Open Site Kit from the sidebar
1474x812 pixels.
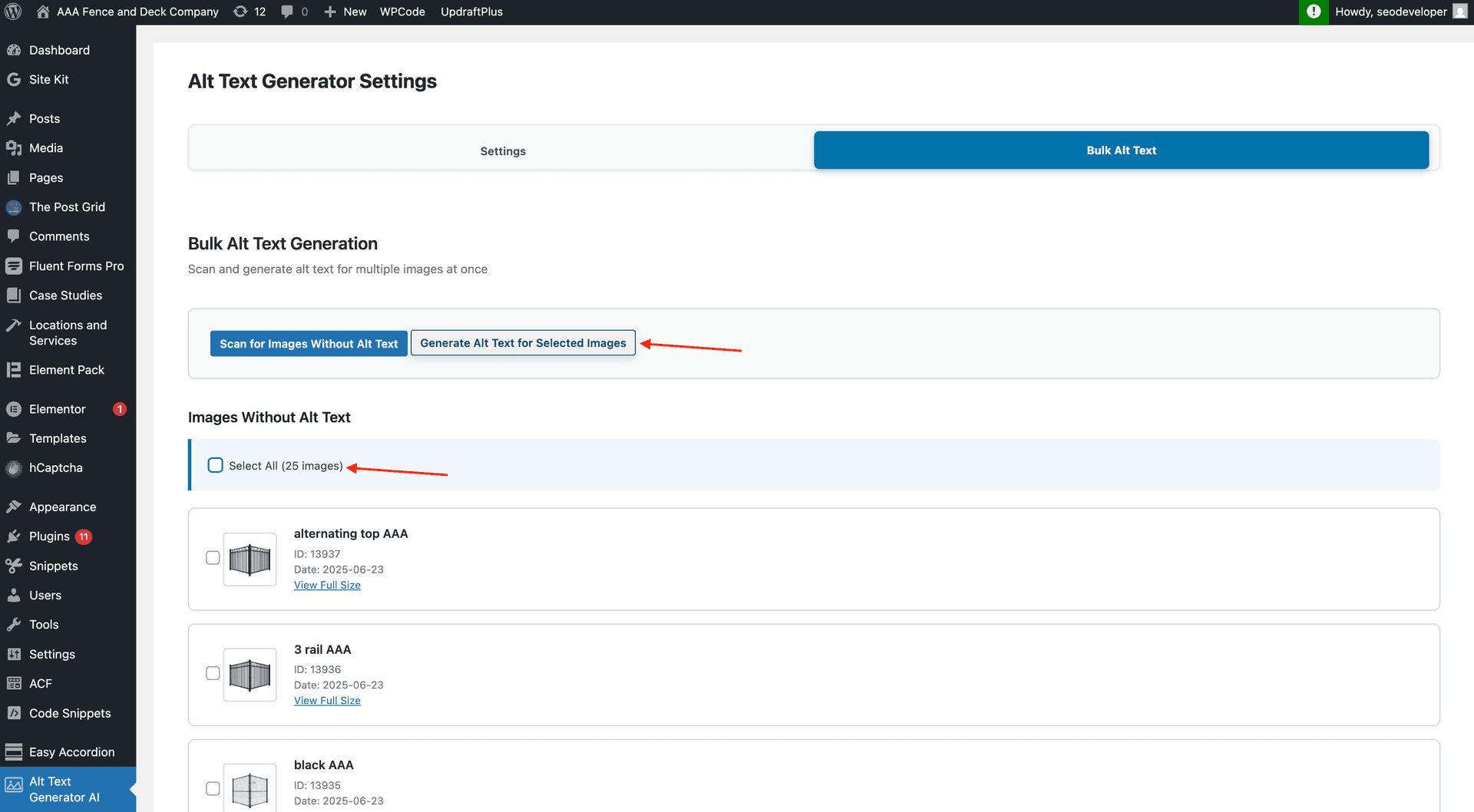[49, 79]
